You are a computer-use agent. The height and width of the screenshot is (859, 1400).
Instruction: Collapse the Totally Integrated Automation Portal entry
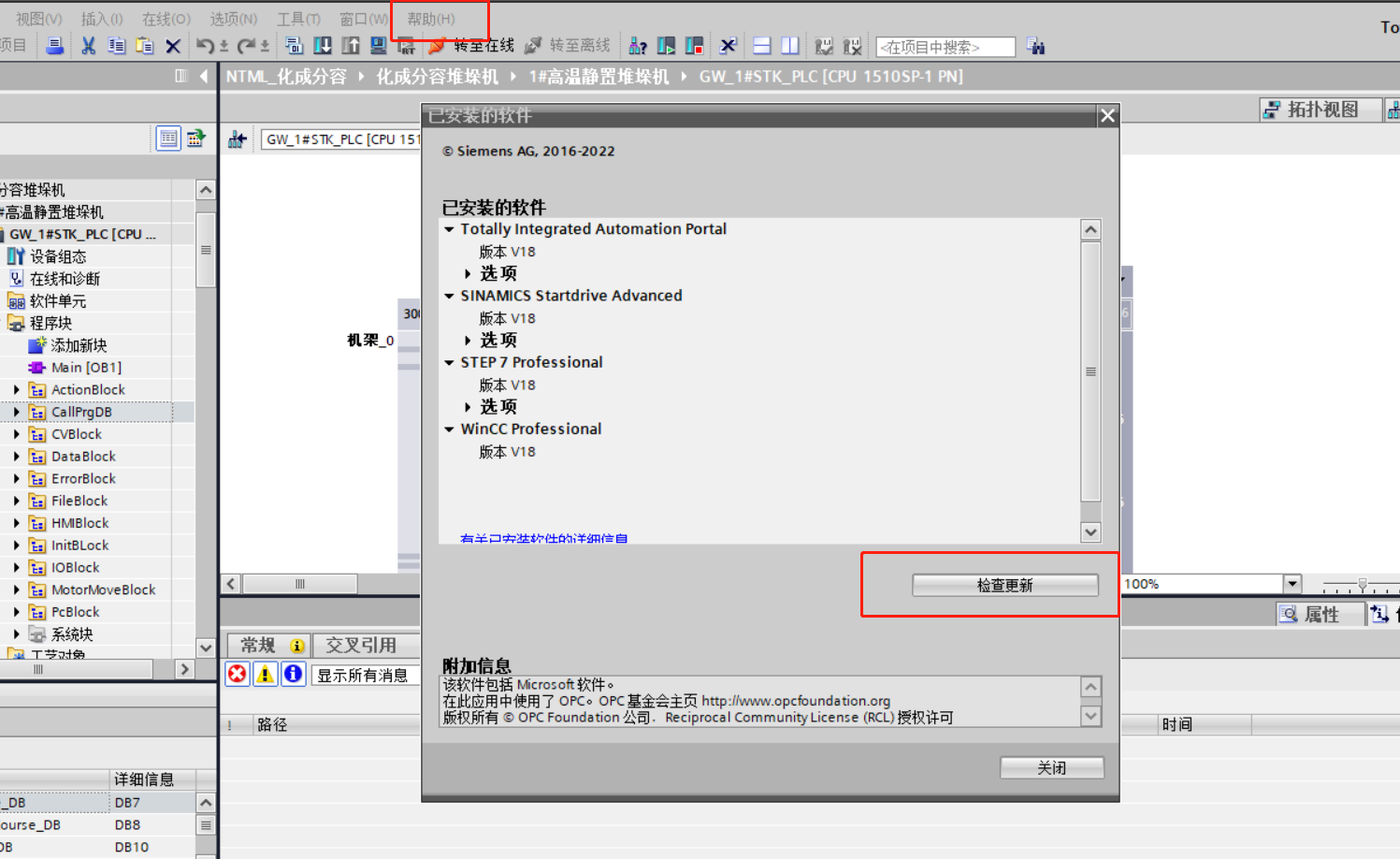coord(450,229)
